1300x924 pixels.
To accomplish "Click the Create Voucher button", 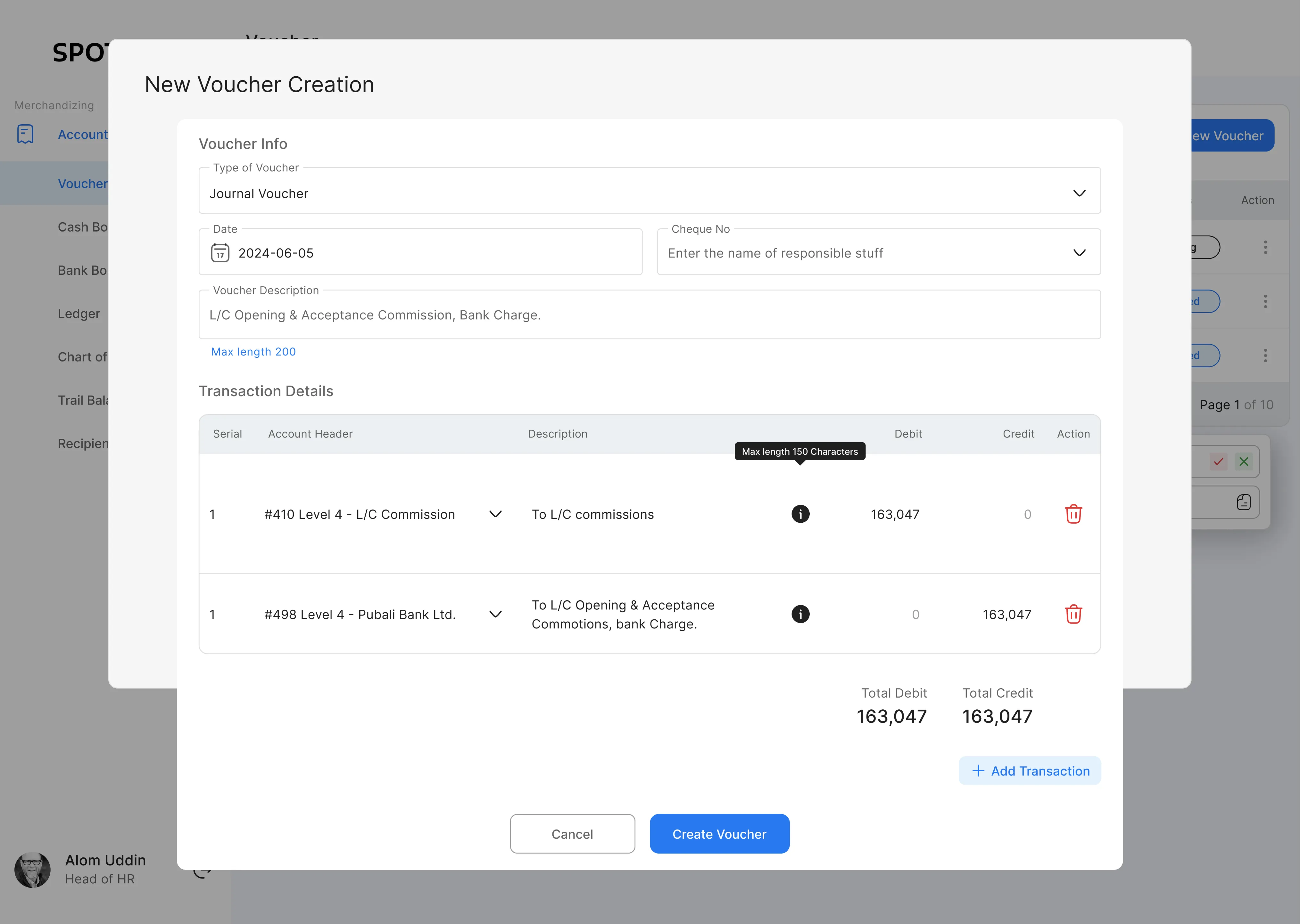I will 719,834.
